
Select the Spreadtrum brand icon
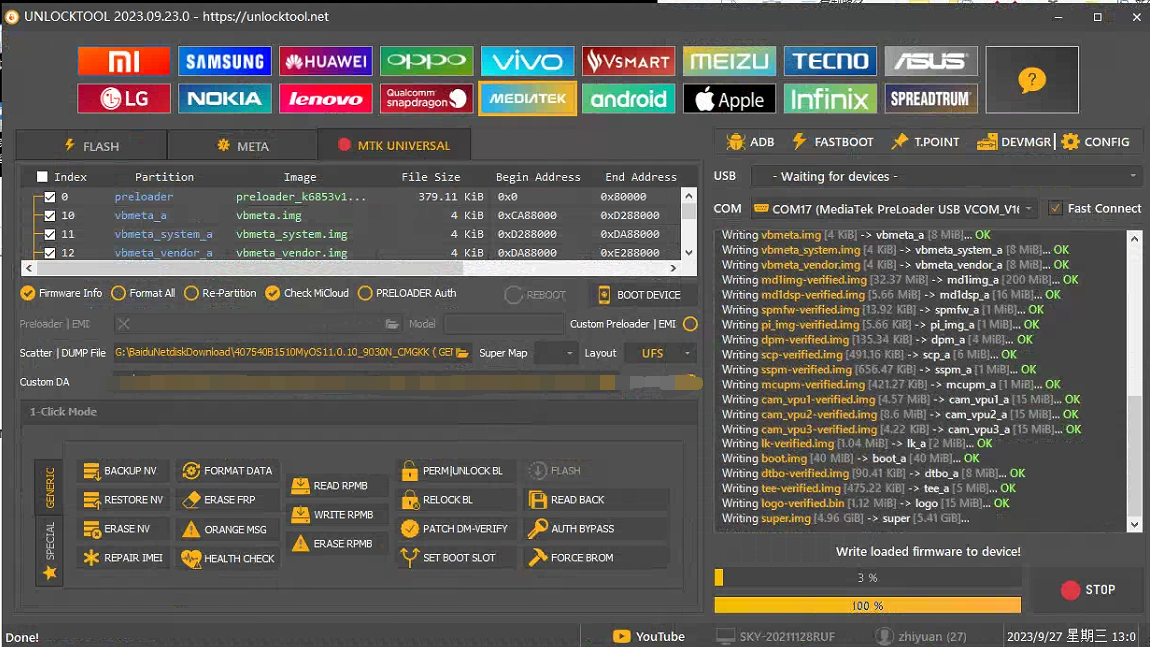[931, 98]
